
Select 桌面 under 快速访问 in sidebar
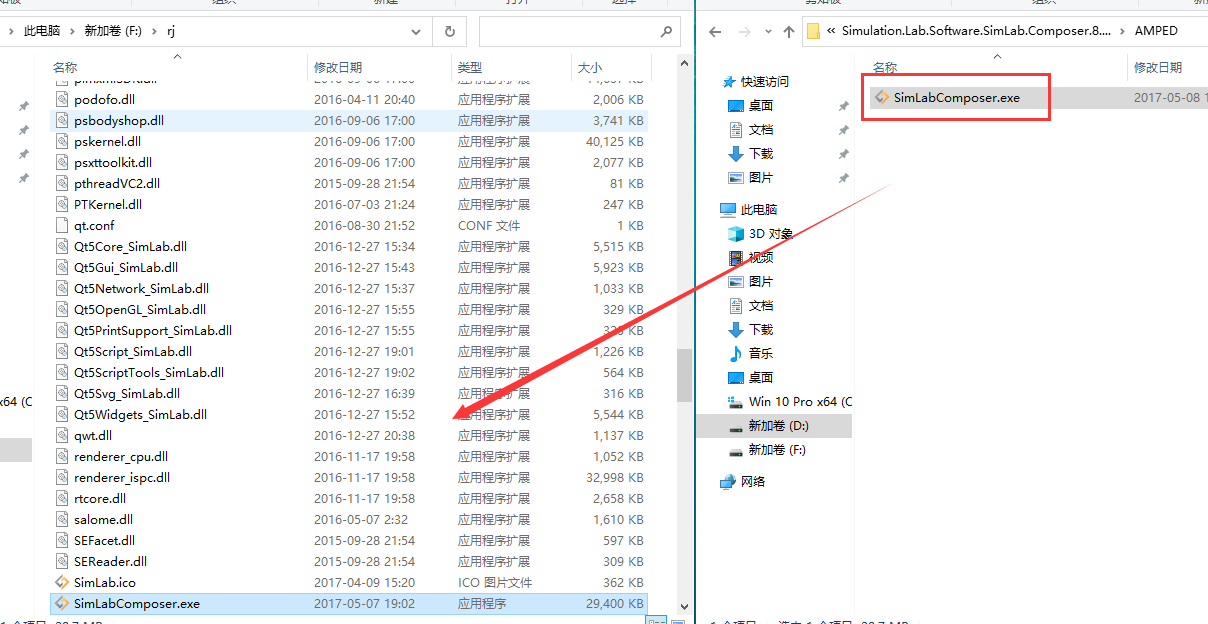[761, 105]
